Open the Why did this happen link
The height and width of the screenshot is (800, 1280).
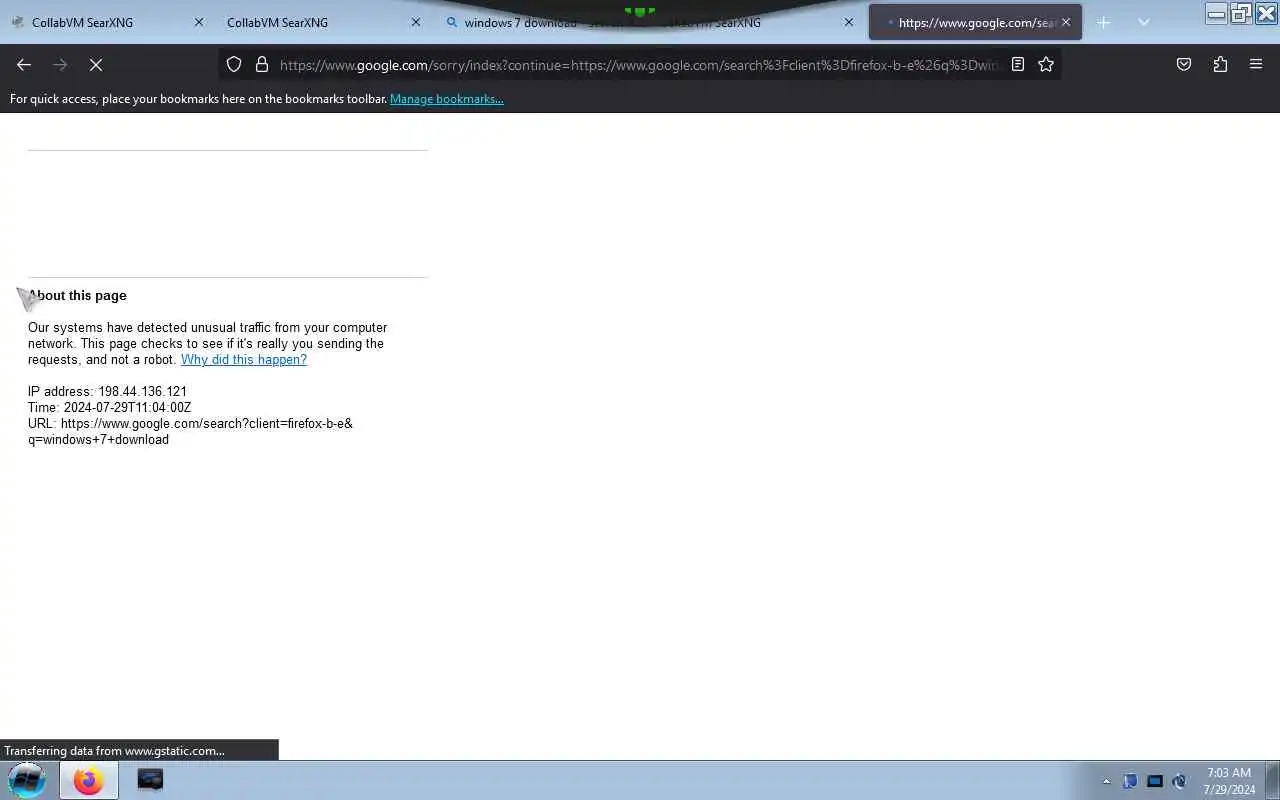coord(244,360)
